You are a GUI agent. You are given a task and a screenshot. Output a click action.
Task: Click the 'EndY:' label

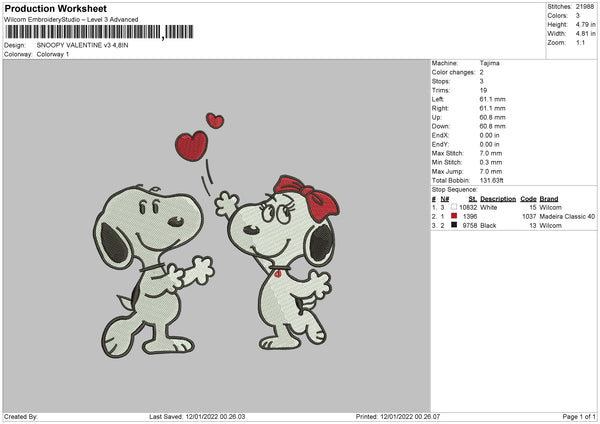tap(440, 144)
